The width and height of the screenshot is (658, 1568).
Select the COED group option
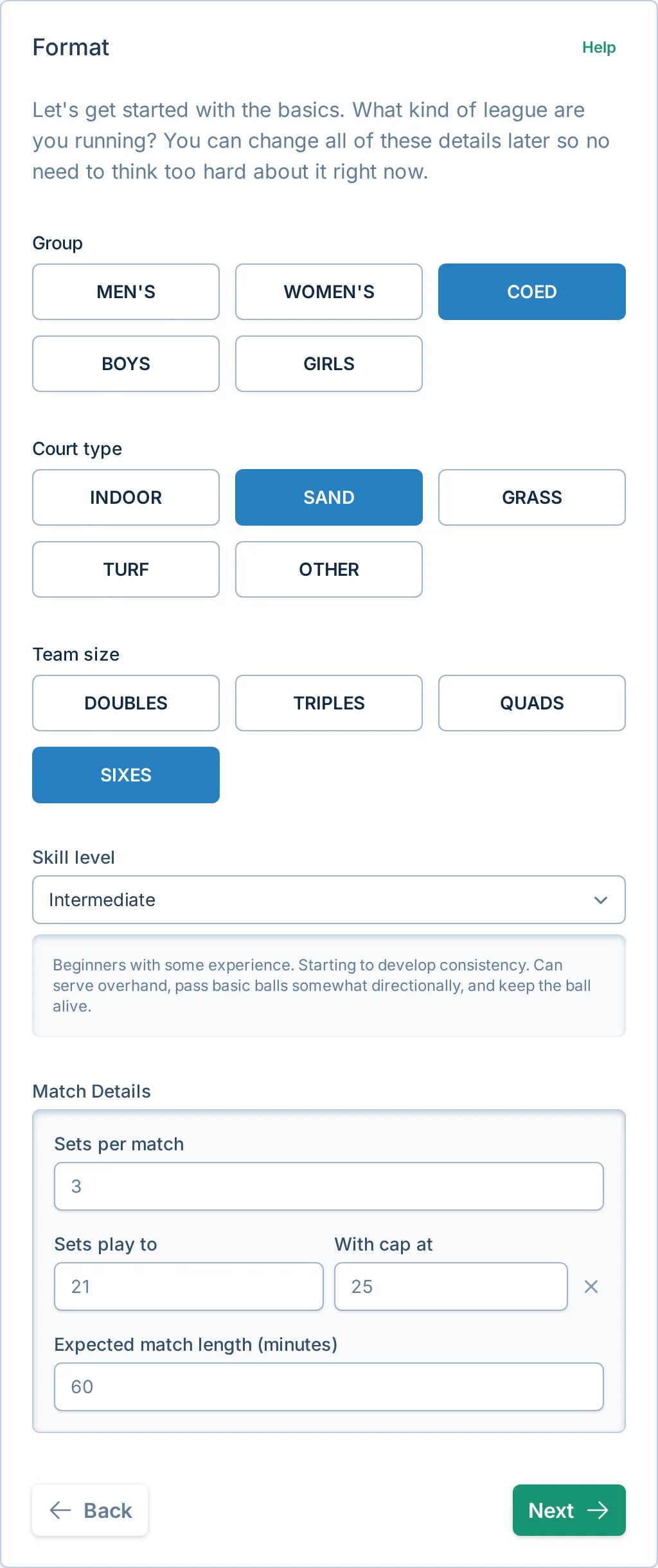531,292
